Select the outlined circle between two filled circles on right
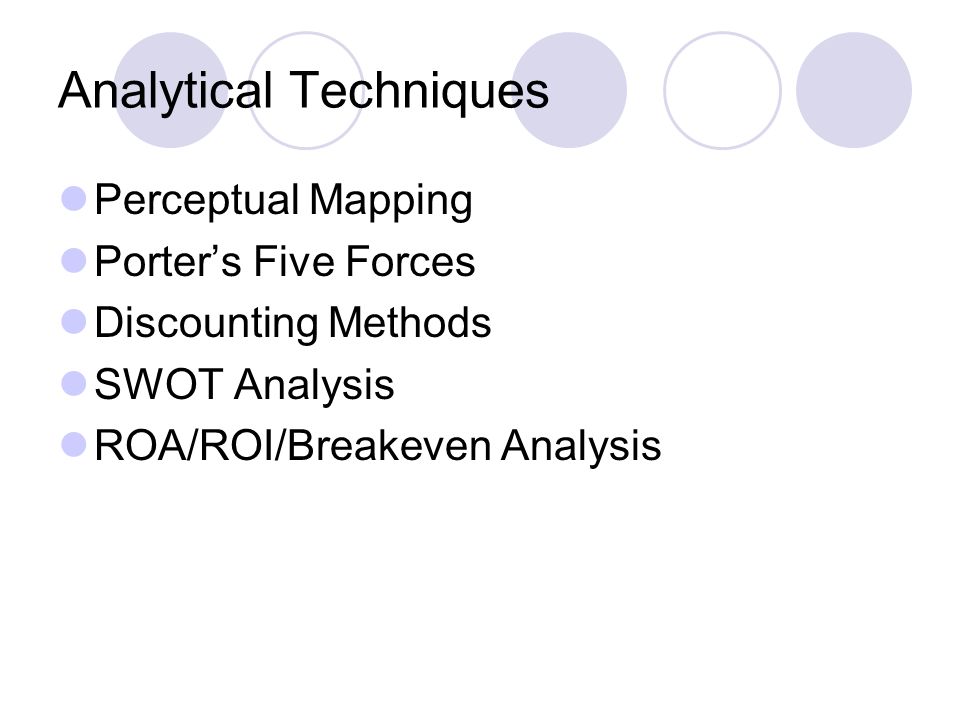Viewport: 960px width, 720px height. pyautogui.click(x=722, y=90)
